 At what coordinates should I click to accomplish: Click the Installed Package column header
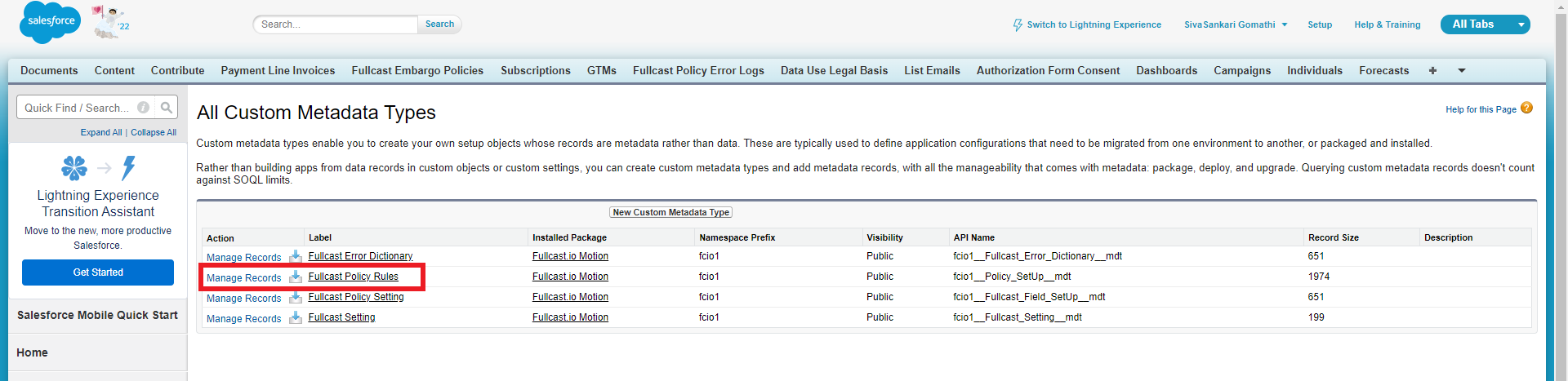click(569, 237)
